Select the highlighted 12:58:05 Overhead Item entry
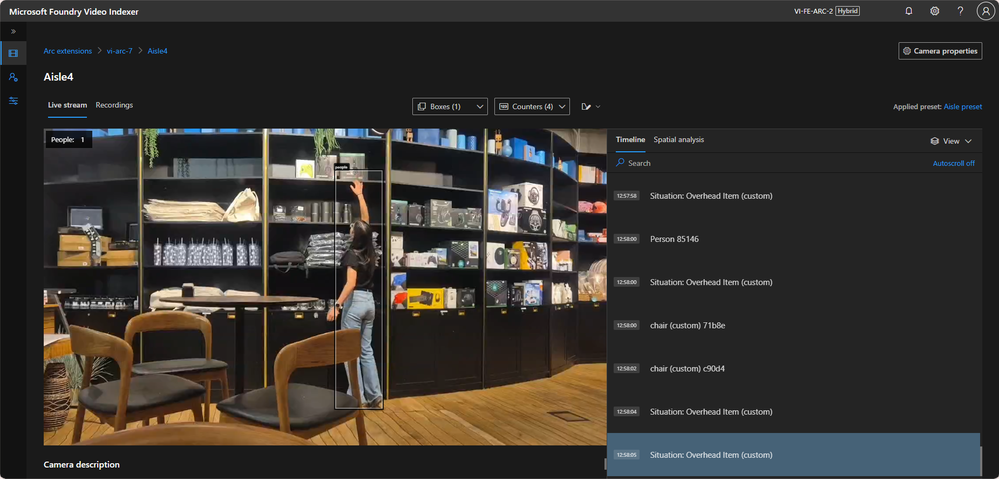Screen dimensions: 999x479 click(x=793, y=455)
